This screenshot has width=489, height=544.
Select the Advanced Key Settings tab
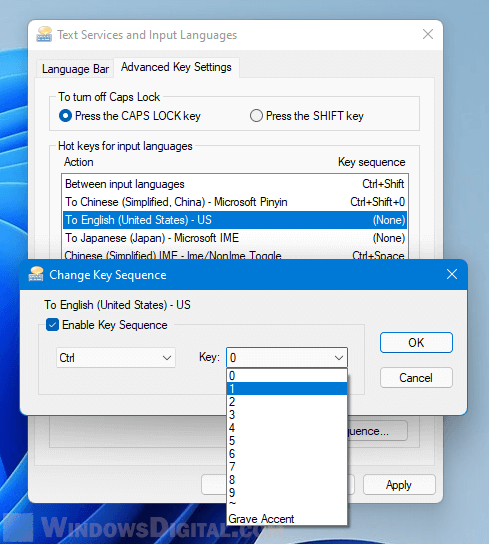(176, 67)
